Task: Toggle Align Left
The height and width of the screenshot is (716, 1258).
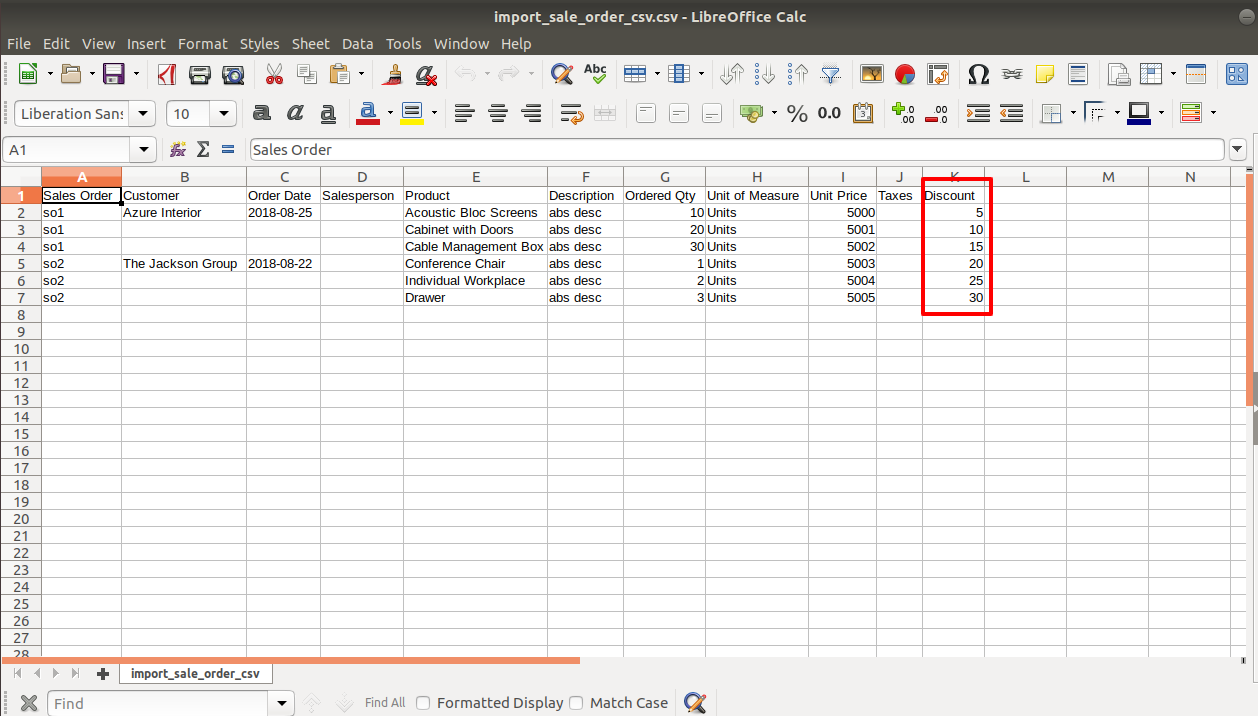Action: tap(463, 113)
